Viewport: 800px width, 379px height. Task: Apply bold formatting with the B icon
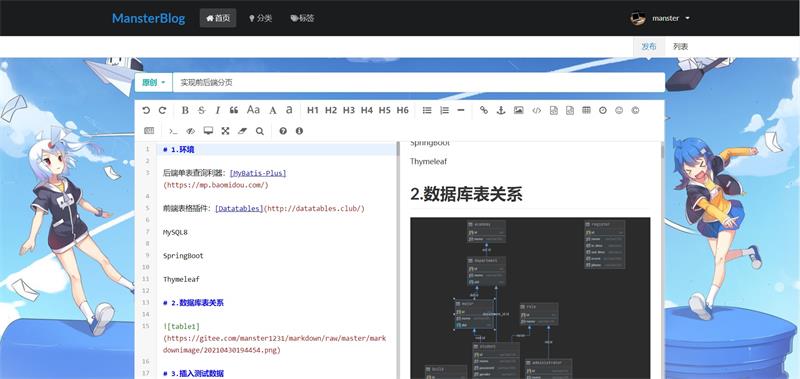pyautogui.click(x=185, y=110)
